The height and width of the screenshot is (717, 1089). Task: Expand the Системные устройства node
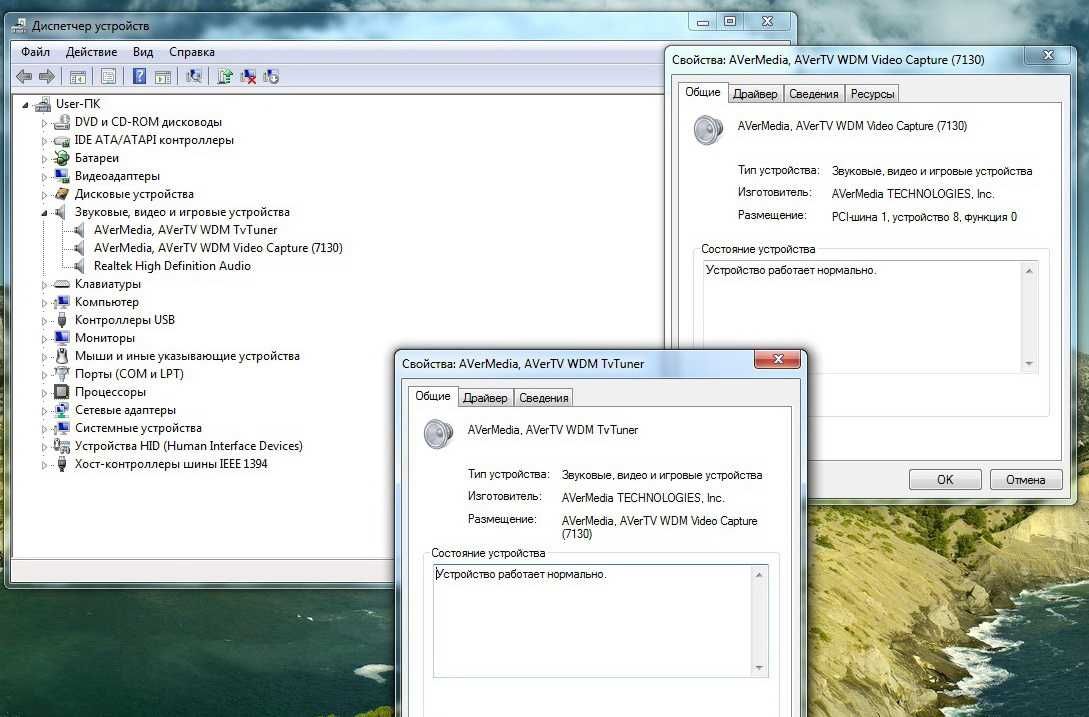point(44,429)
